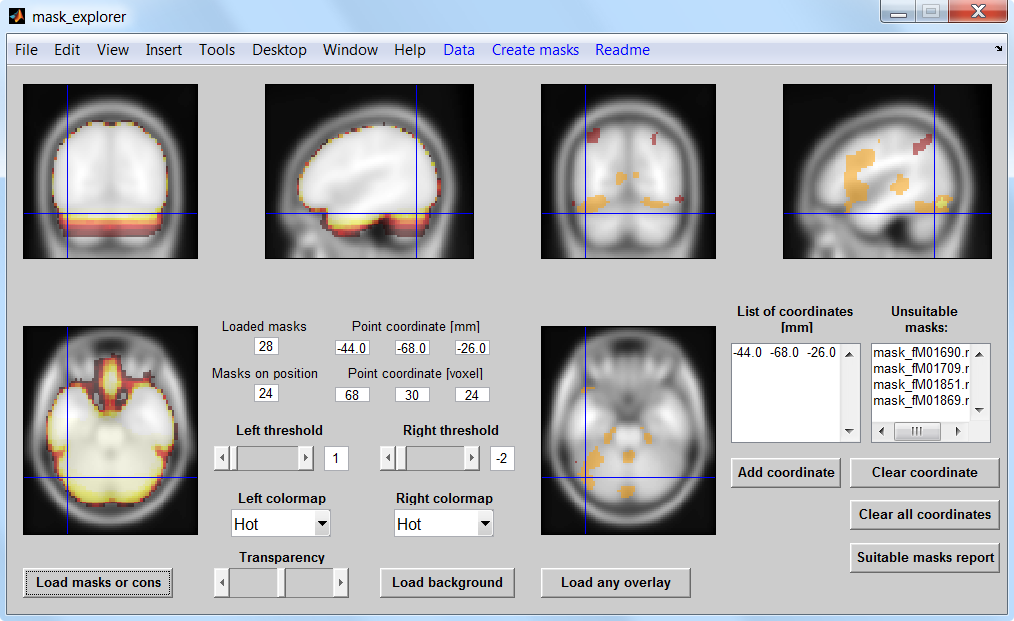Click the Load masks or cons button
Screen dimensions: 1014x621
(97, 582)
